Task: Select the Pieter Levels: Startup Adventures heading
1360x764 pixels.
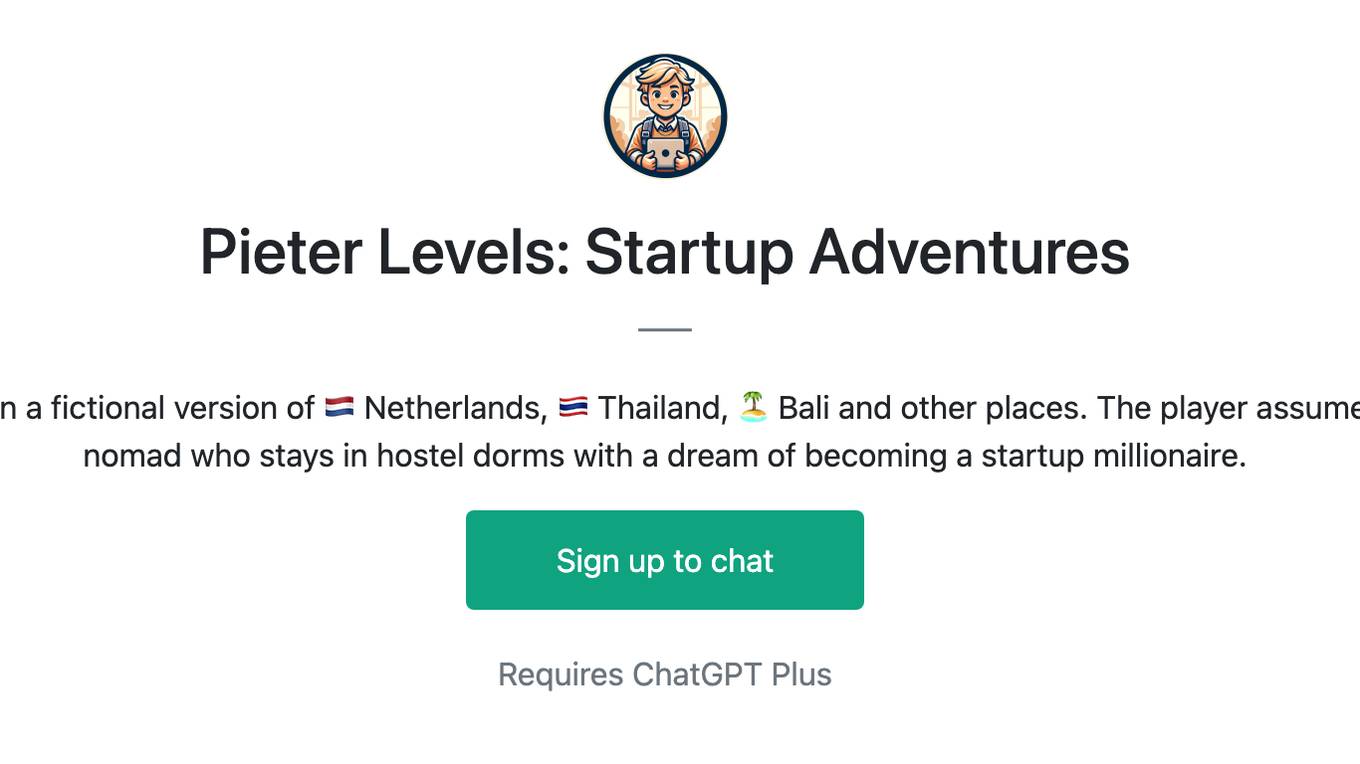Action: pyautogui.click(x=665, y=251)
